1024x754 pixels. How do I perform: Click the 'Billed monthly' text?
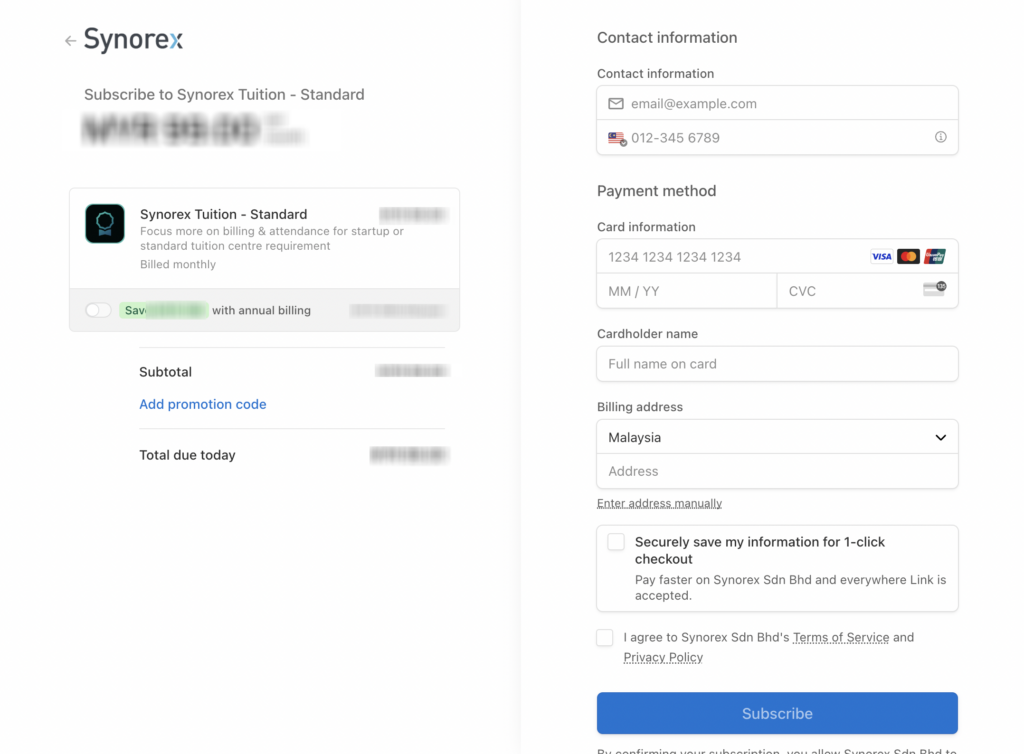(178, 264)
